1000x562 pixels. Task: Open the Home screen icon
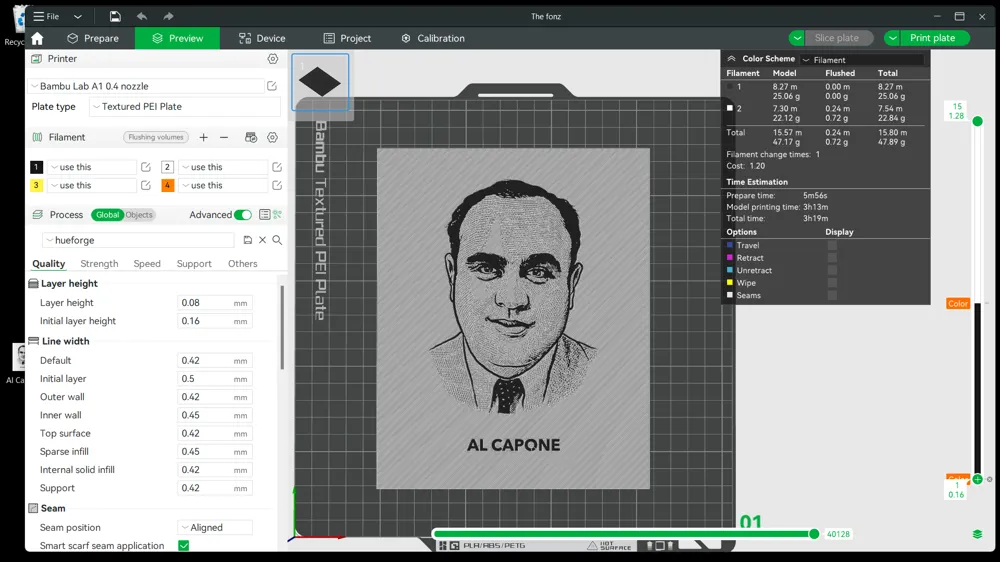[x=37, y=38]
